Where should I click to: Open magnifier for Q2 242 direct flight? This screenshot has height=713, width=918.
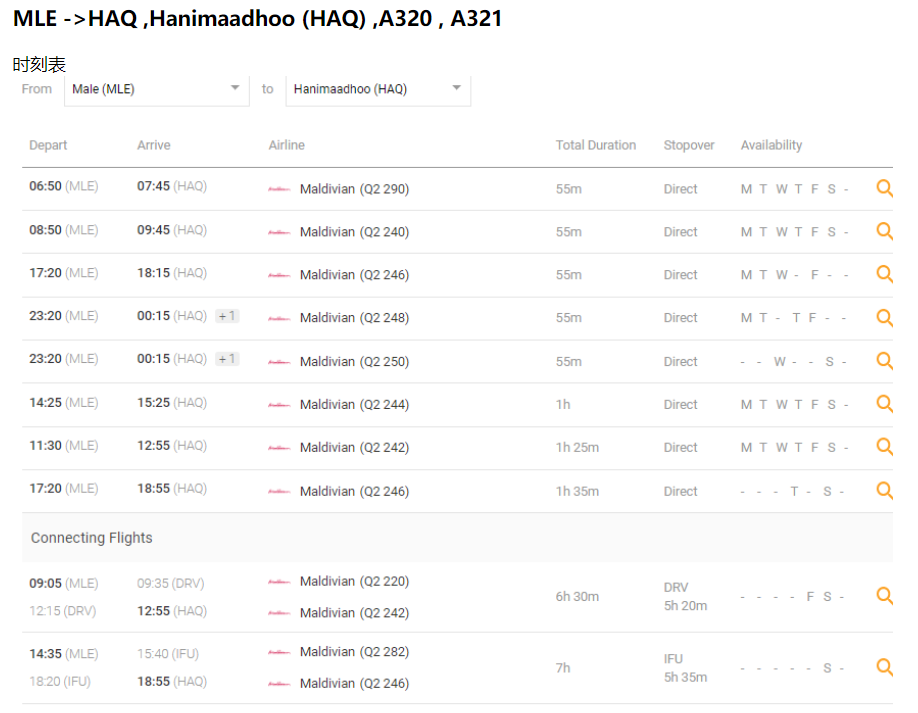tap(884, 447)
